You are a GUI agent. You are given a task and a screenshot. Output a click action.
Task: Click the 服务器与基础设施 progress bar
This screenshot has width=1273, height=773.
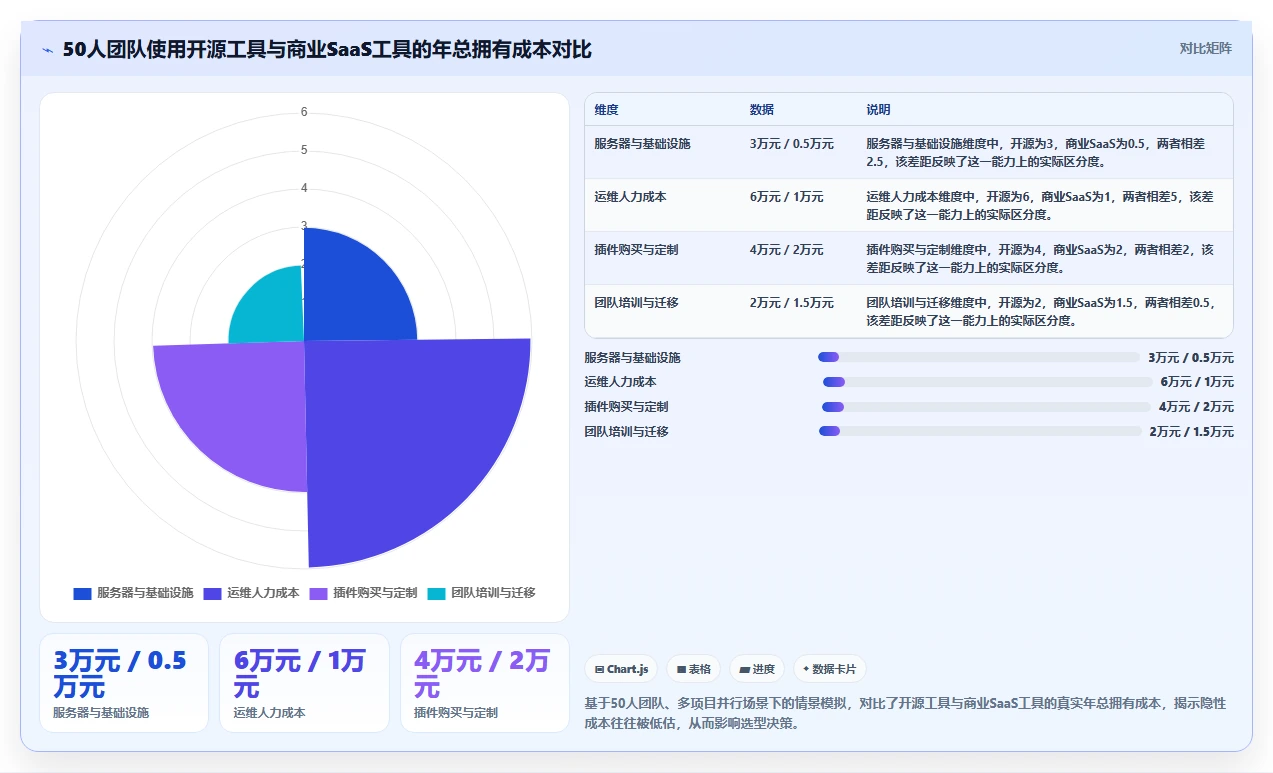(979, 357)
